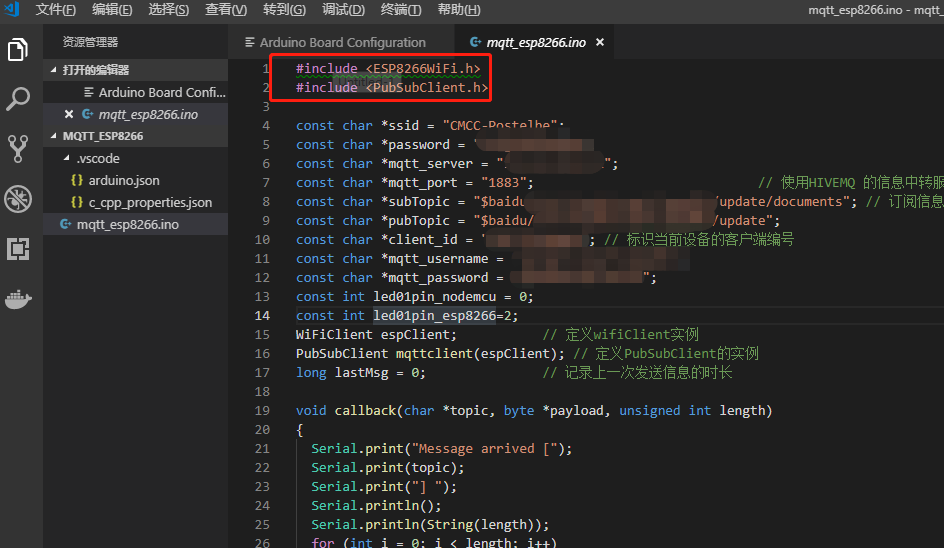Click the *ssid declaration line
Screen dimensions: 944x548
(430, 125)
